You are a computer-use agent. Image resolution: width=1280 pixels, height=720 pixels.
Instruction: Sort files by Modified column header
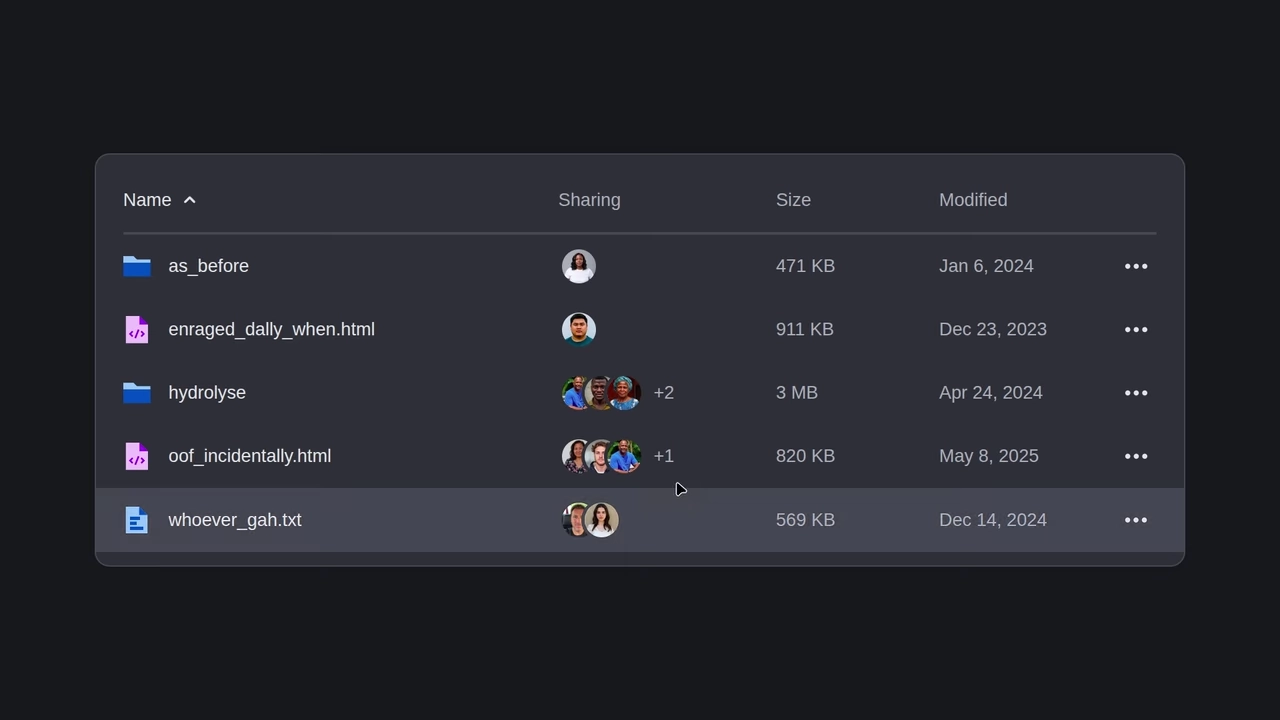(x=973, y=200)
